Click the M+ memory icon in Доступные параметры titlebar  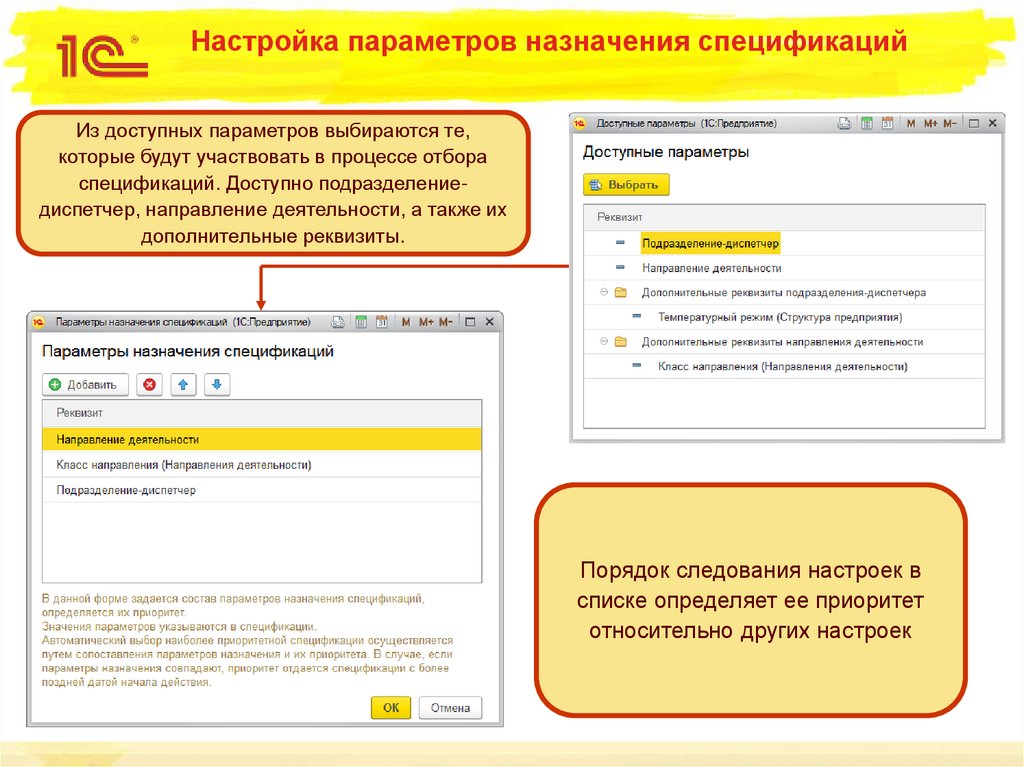(x=931, y=123)
